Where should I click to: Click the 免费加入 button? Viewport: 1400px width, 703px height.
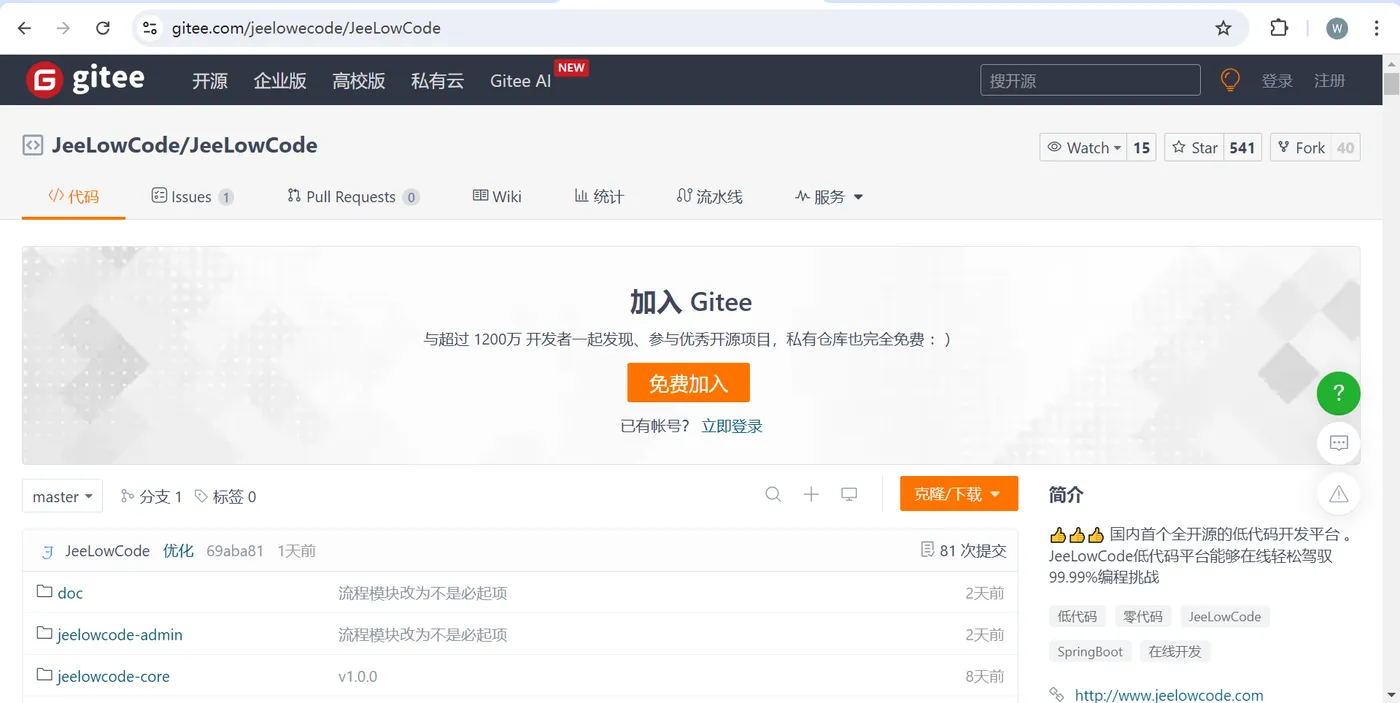(x=688, y=383)
